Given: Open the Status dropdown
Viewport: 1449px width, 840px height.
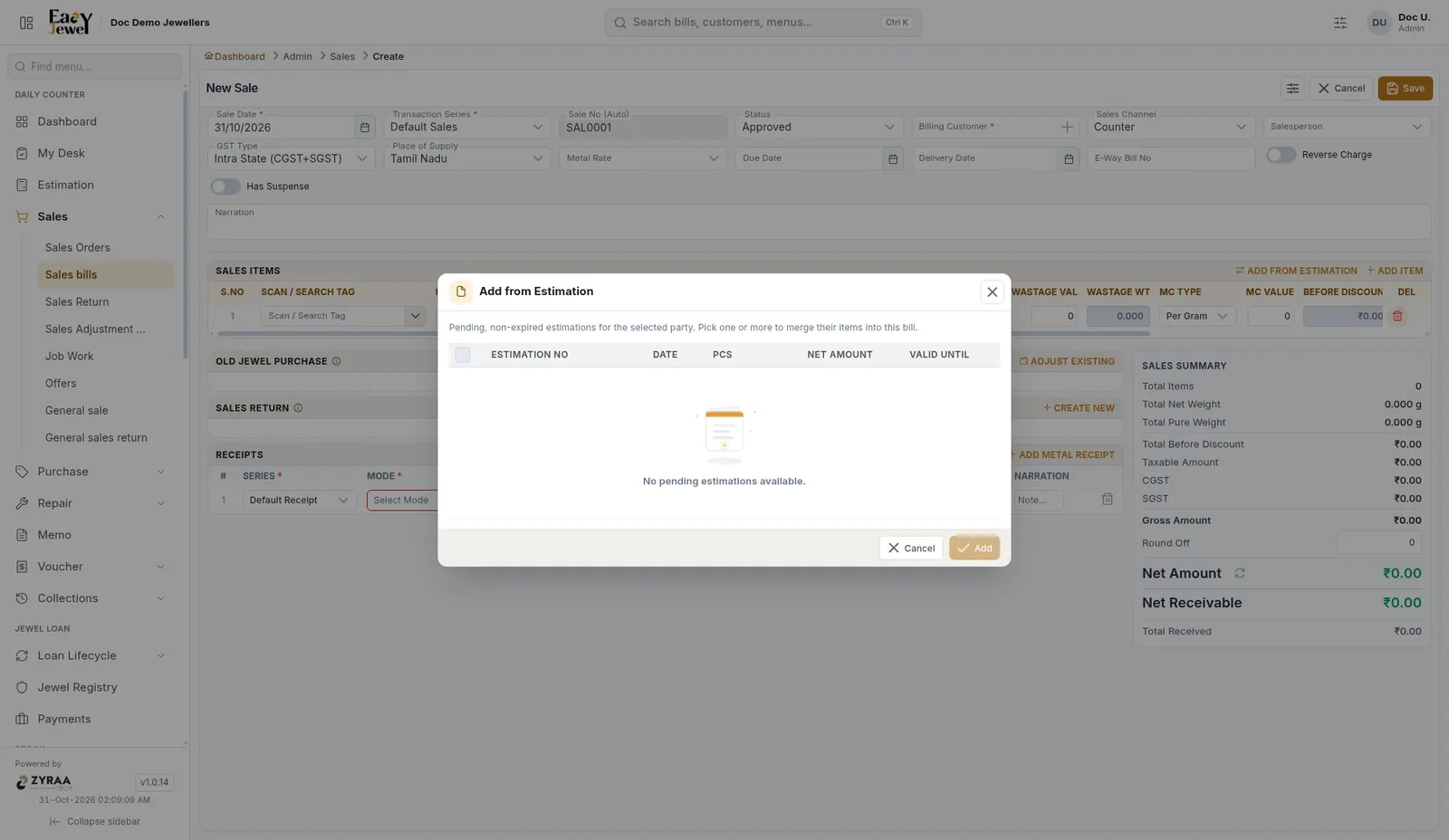Looking at the screenshot, I should point(818,127).
